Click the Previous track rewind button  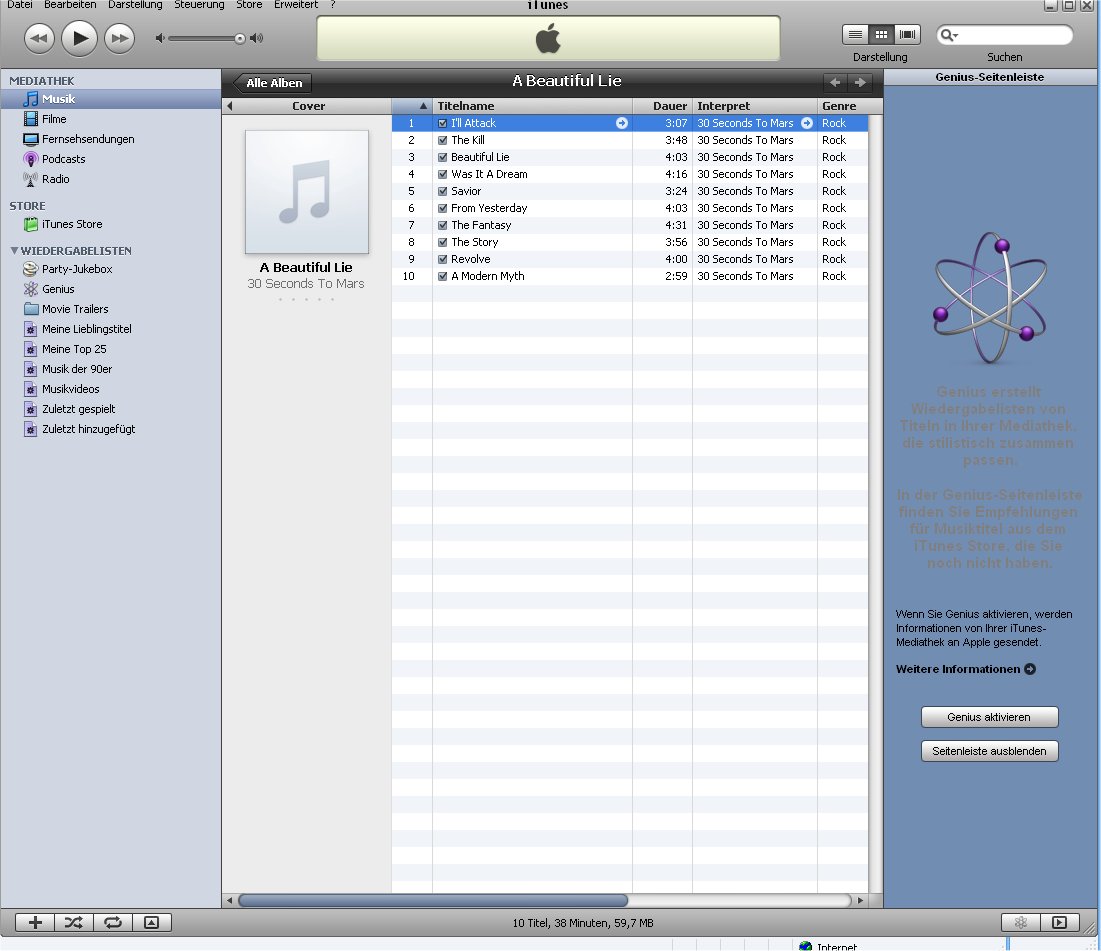pos(39,38)
